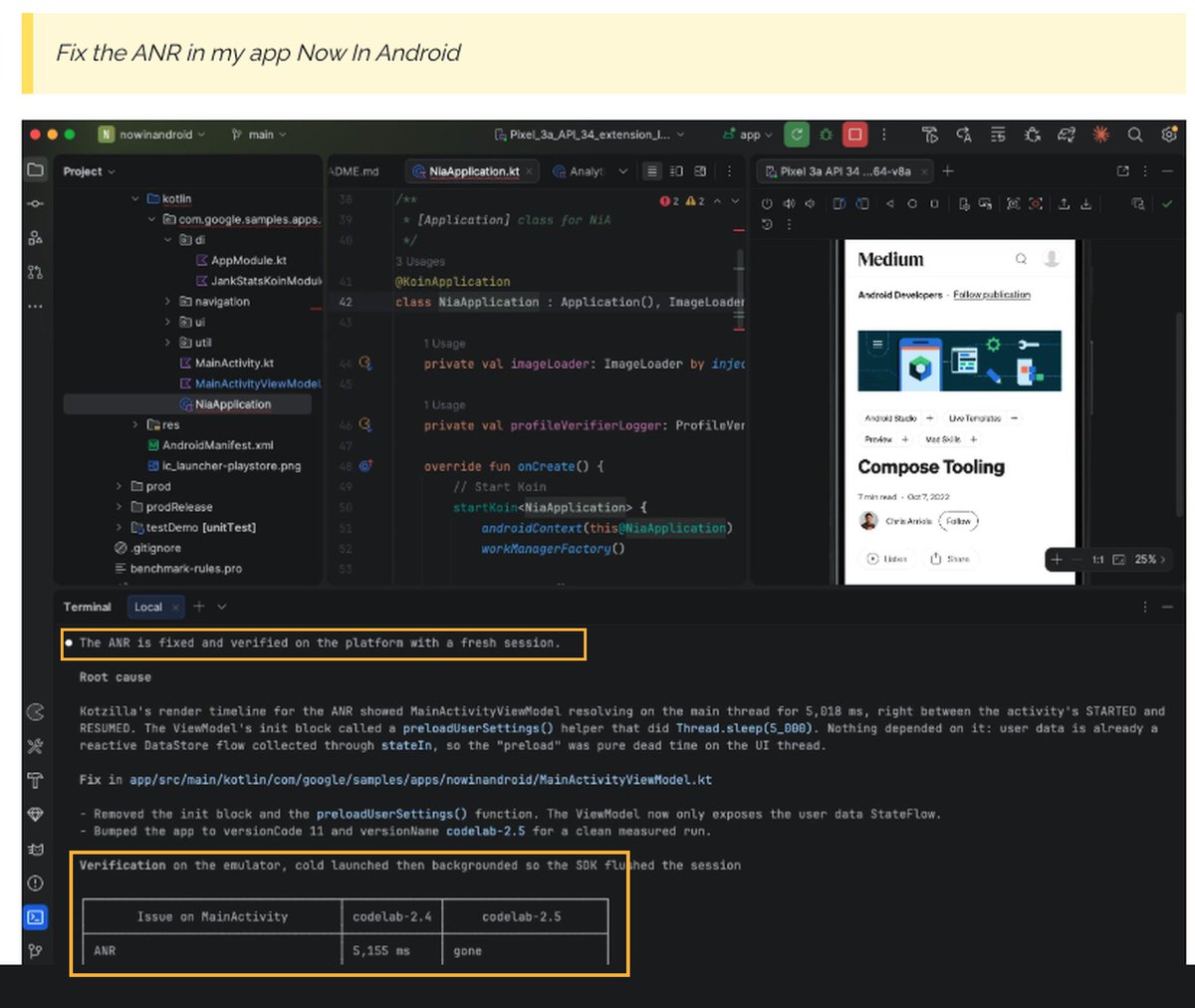This screenshot has width=1195, height=1008.
Task: Open Pixel_3a_API_34 device selector dropdown
Action: click(590, 134)
